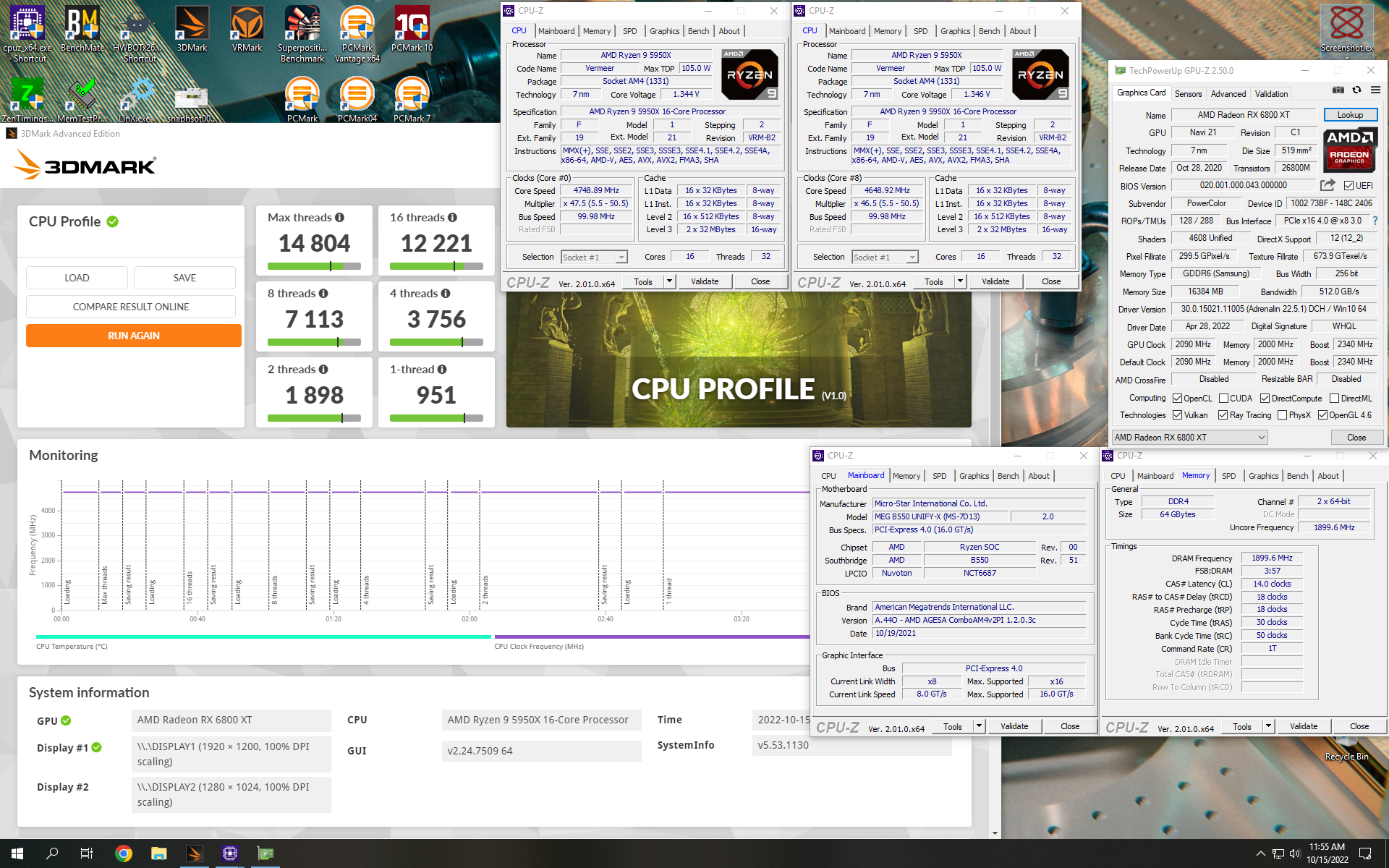Viewport: 1389px width, 868px height.
Task: Toggle the CUDA checkbox
Action: (1223, 399)
